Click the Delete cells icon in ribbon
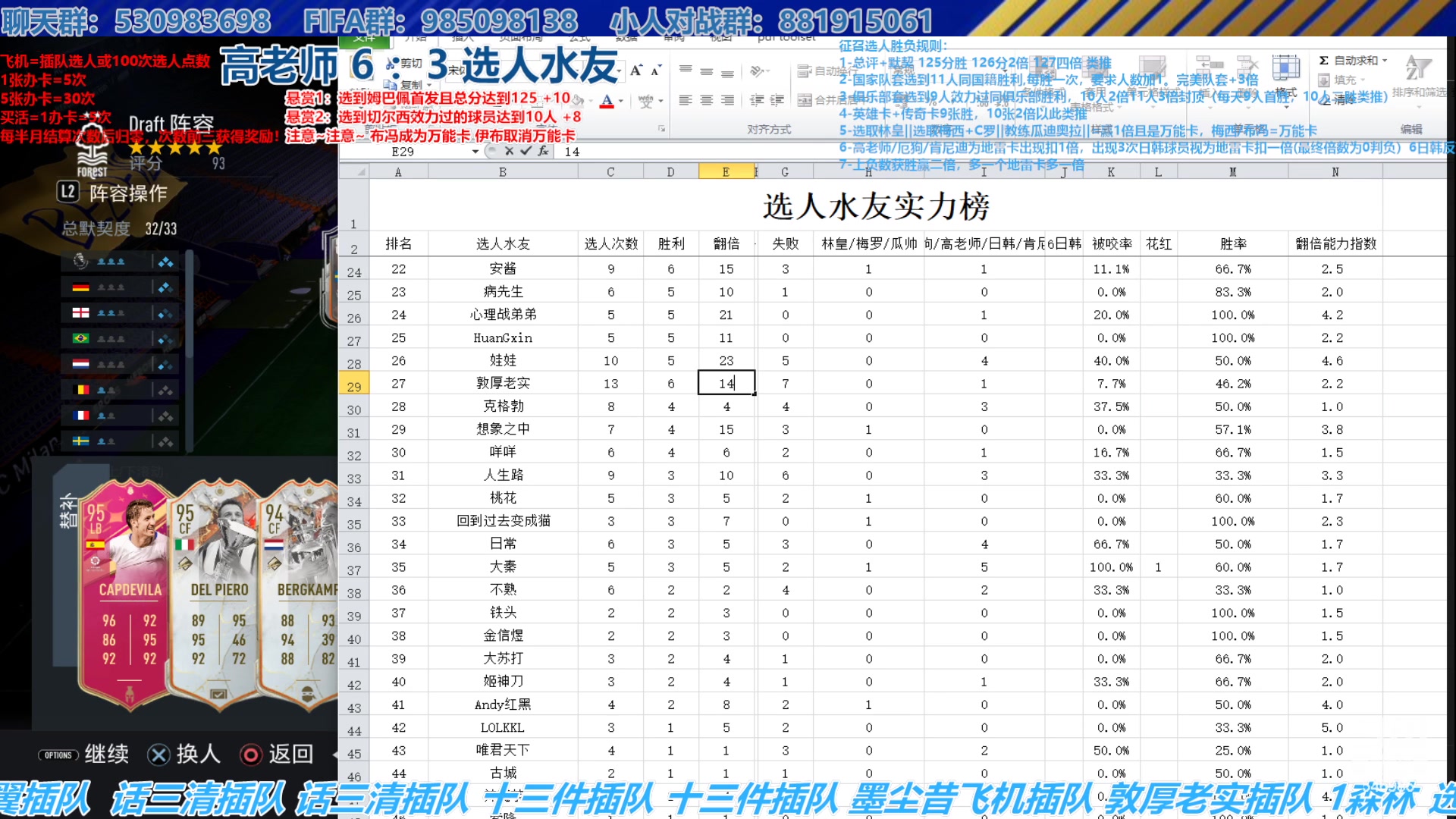 tap(1247, 67)
